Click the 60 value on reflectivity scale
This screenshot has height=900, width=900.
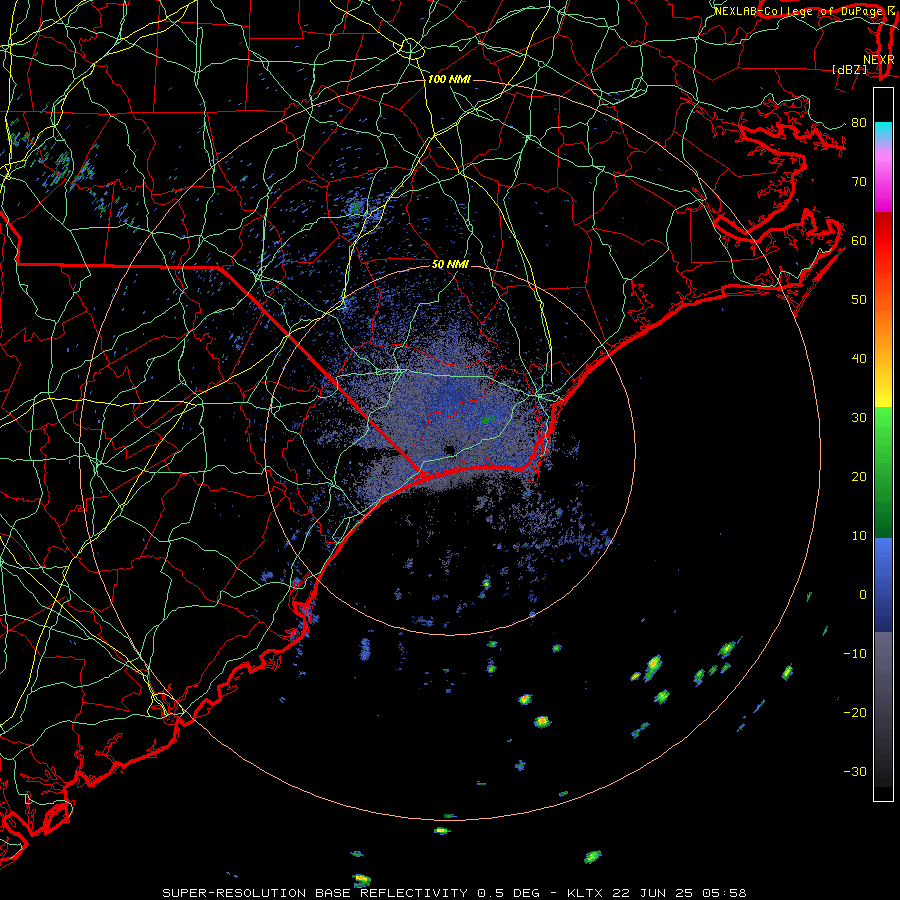click(x=859, y=240)
